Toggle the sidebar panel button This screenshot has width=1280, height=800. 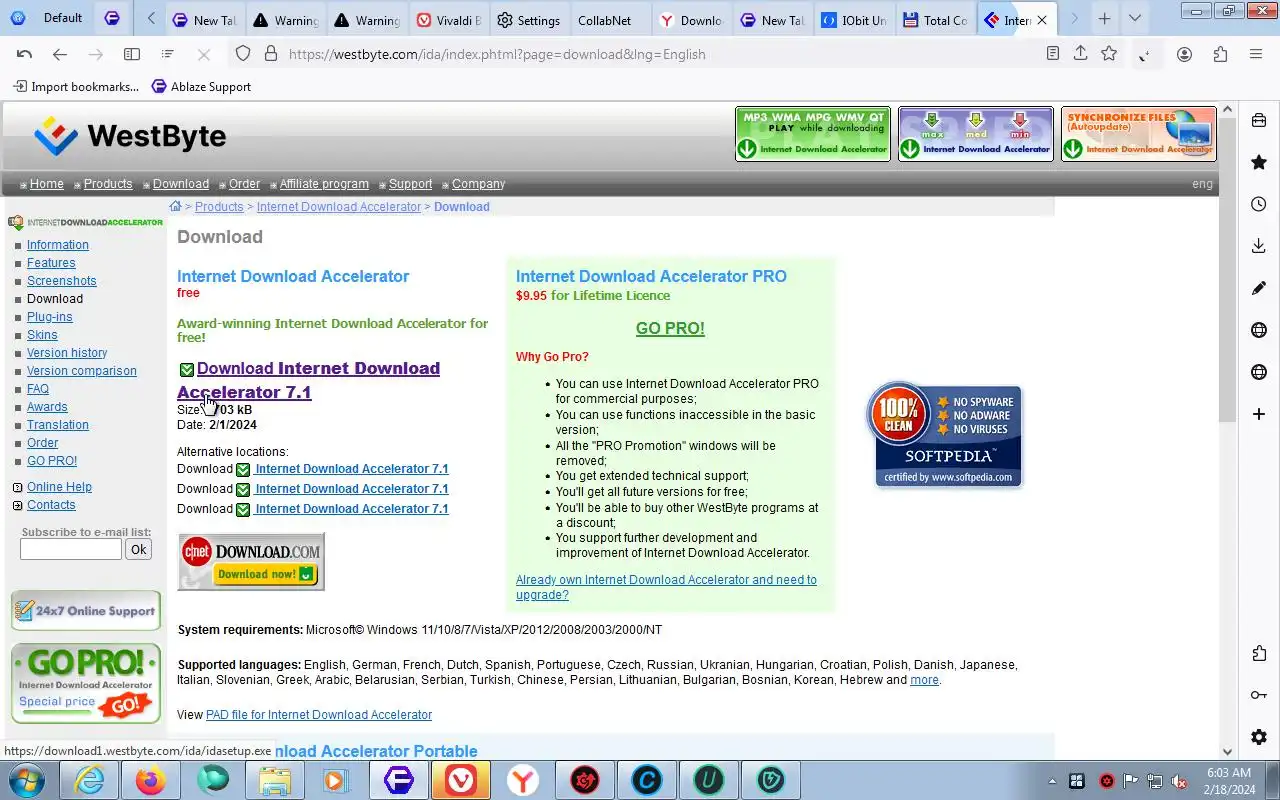(x=131, y=54)
